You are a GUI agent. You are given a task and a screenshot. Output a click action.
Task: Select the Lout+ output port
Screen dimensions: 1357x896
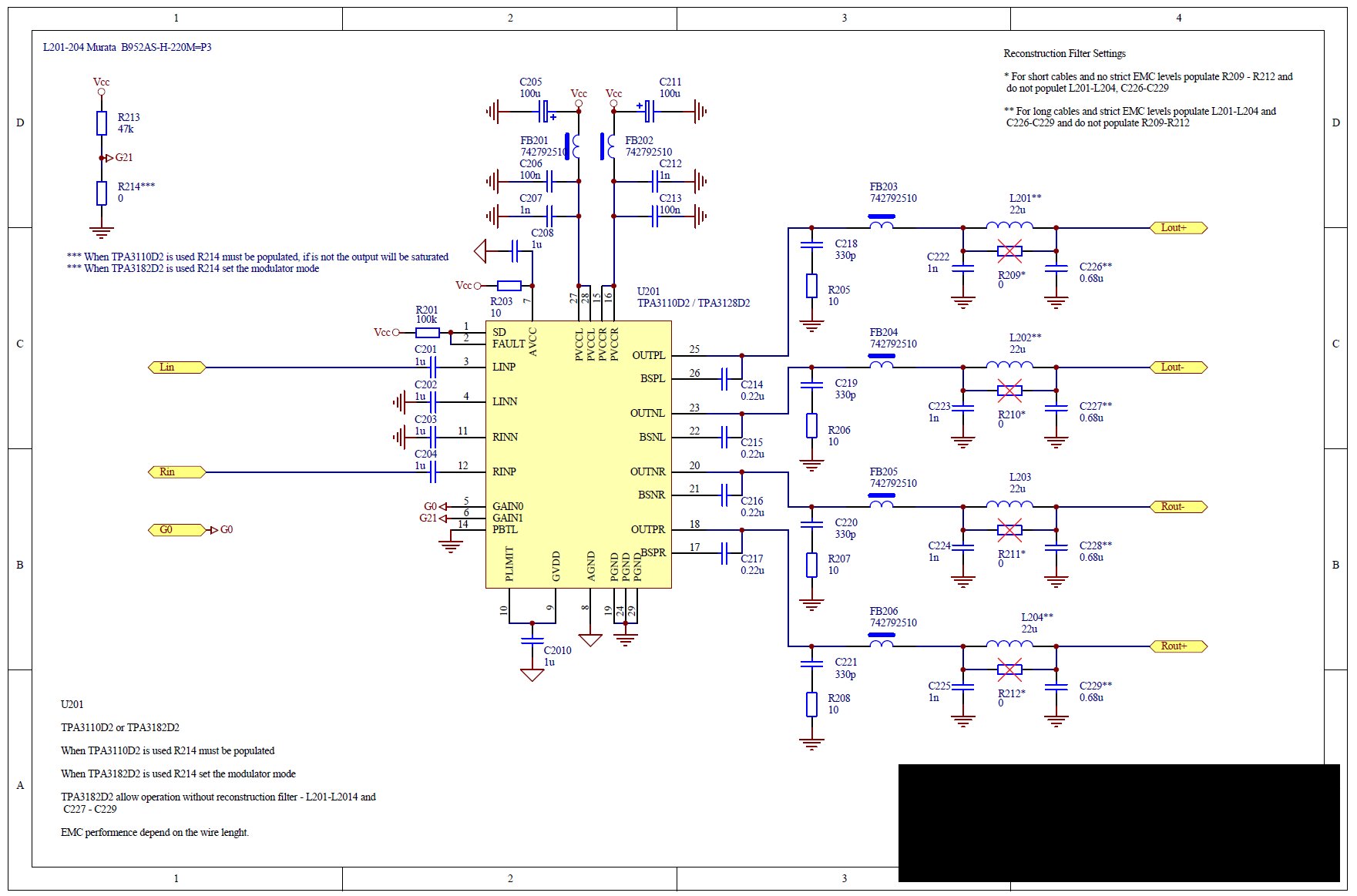coord(1178,228)
